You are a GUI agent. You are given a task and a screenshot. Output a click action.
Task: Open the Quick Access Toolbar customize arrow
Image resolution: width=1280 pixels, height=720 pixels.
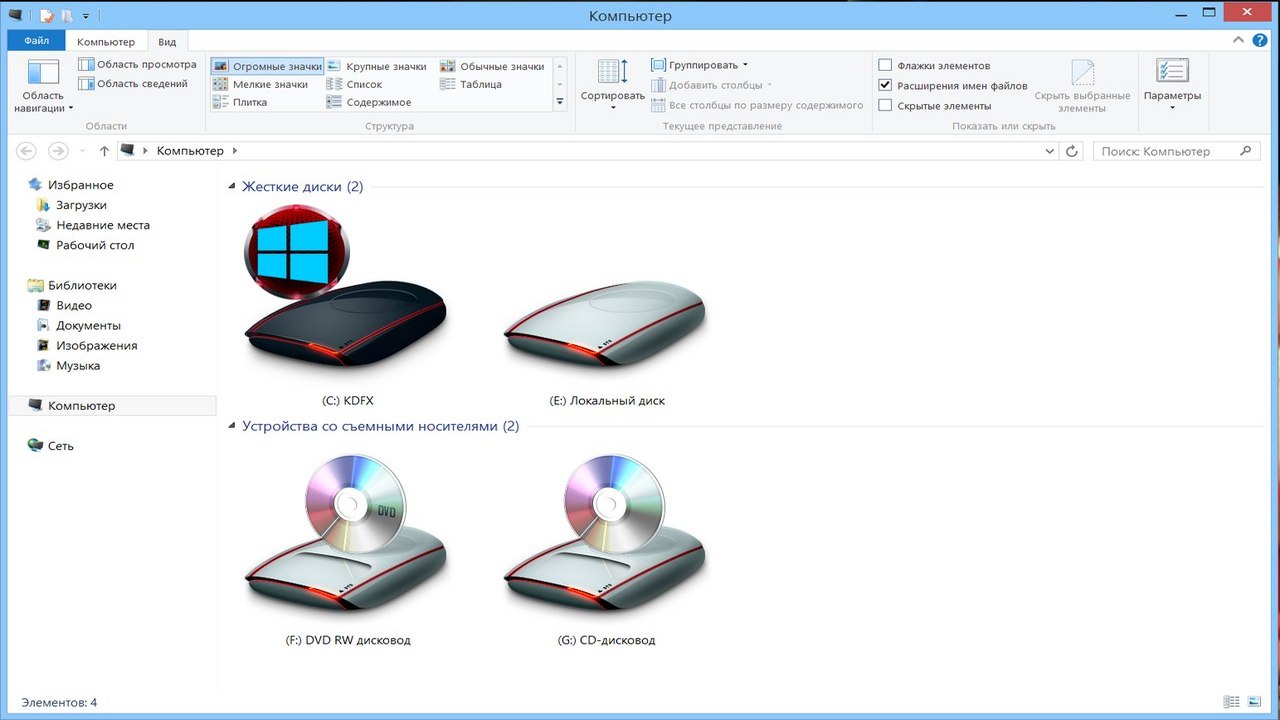(x=86, y=16)
